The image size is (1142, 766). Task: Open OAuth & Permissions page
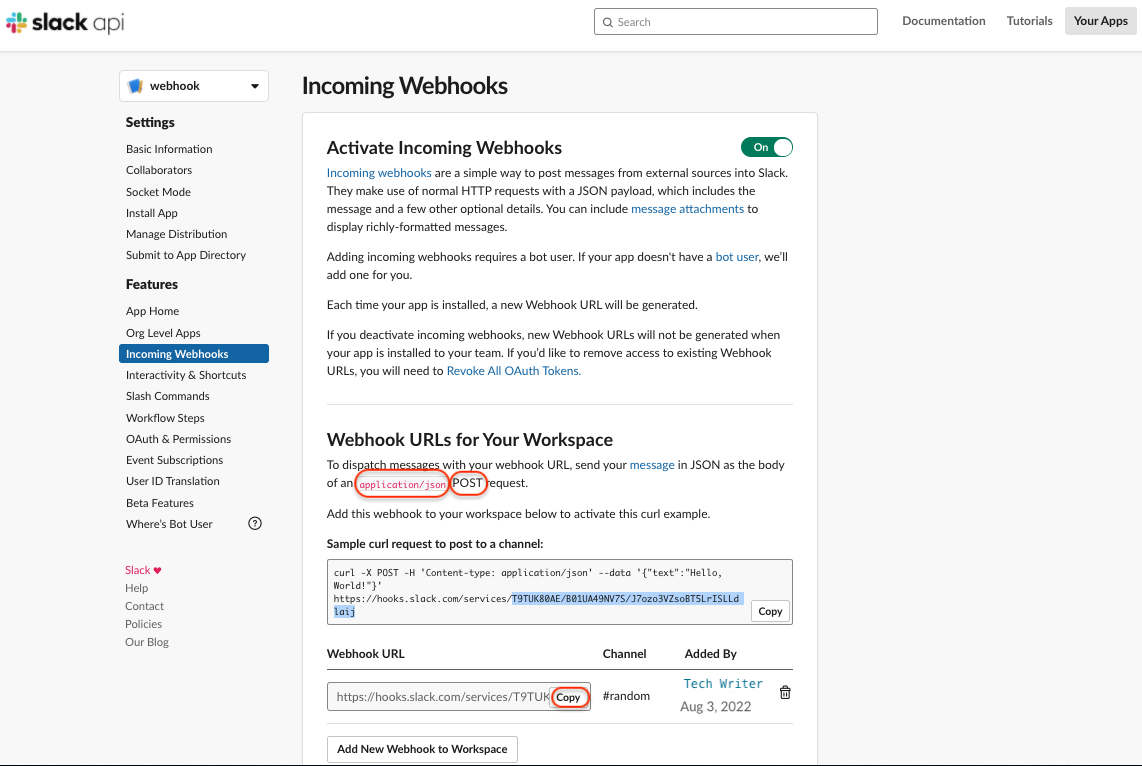tap(178, 439)
